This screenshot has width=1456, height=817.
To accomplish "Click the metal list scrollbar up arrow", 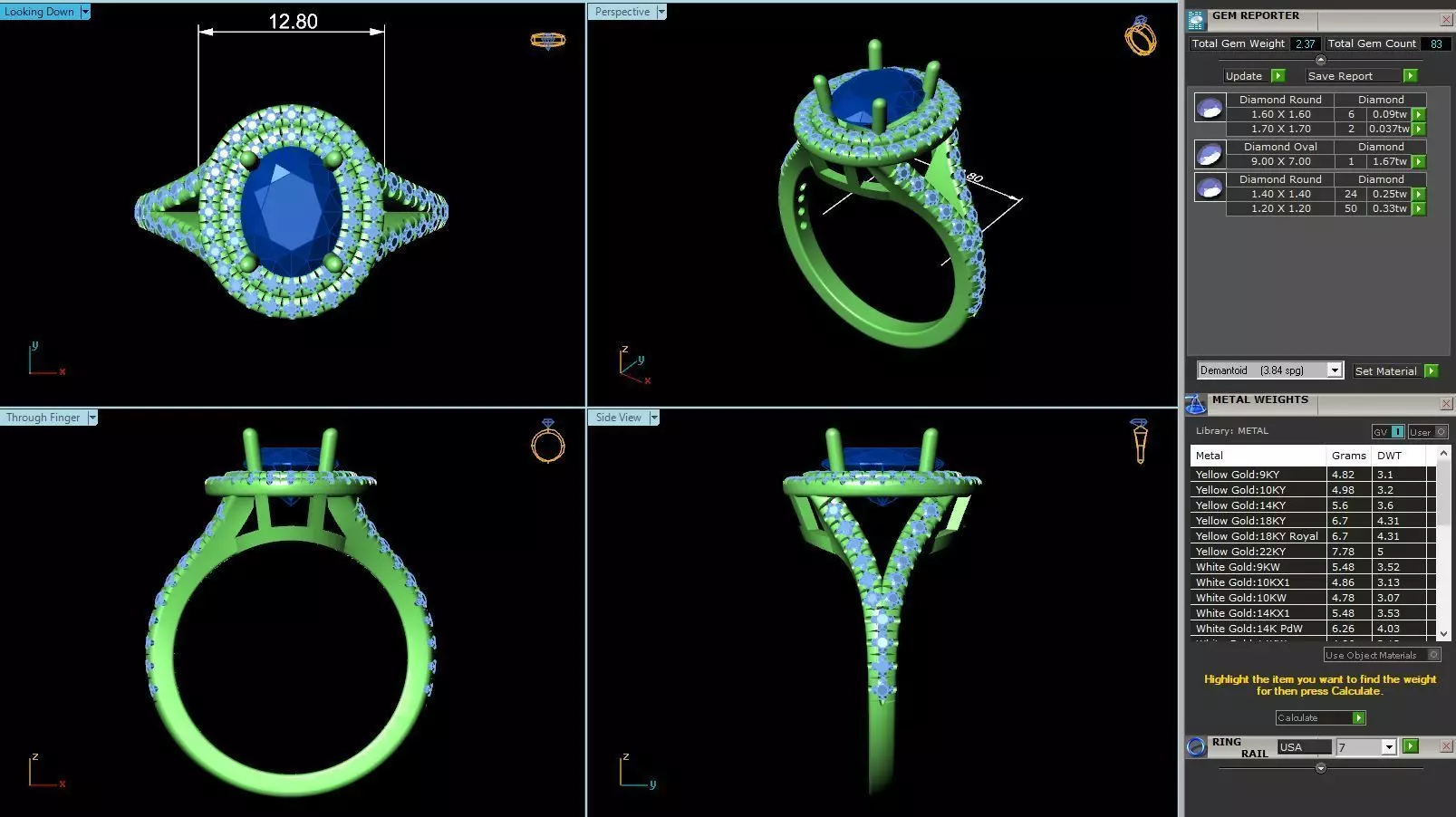I will point(1444,452).
